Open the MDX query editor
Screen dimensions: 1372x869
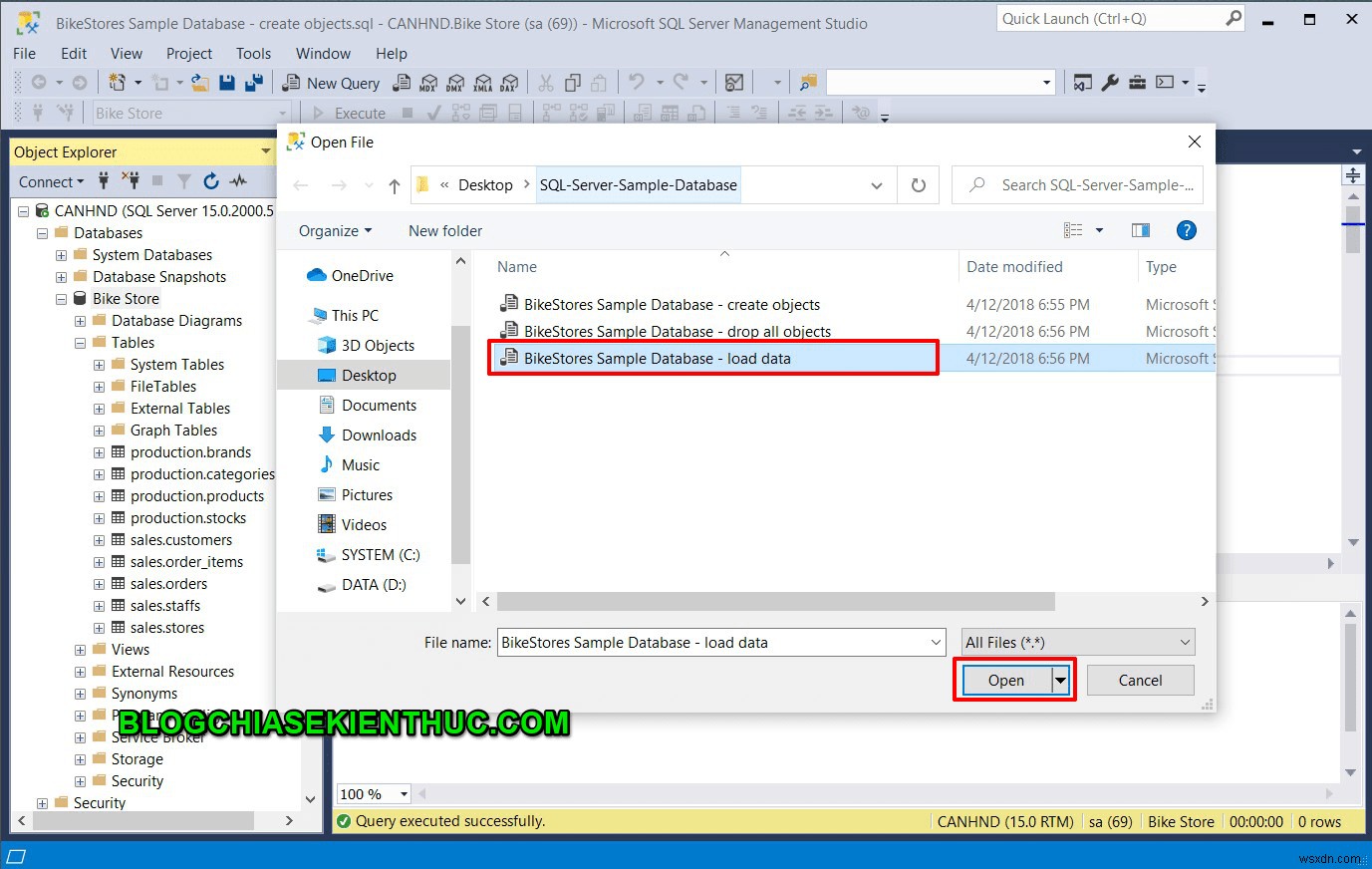426,83
